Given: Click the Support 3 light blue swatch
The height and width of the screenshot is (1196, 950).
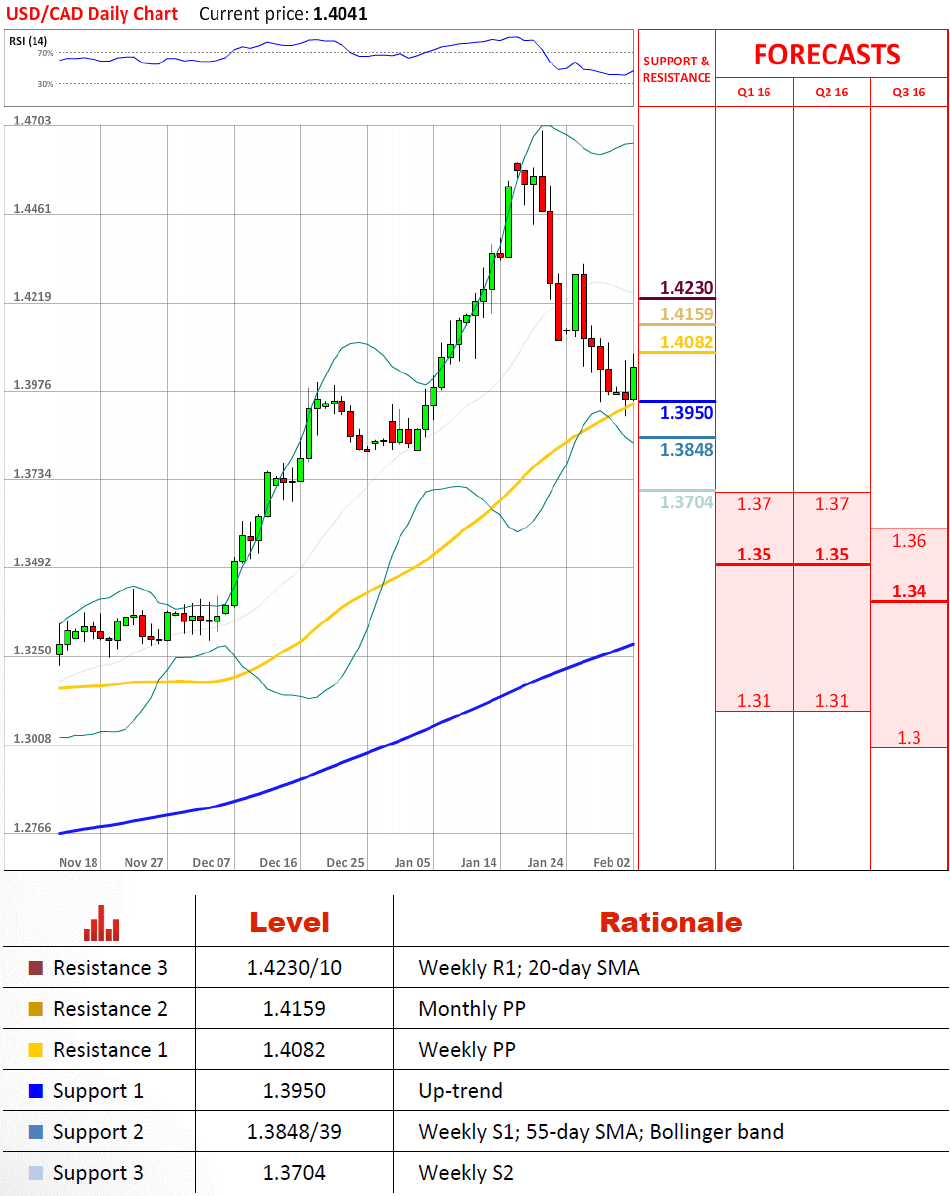Looking at the screenshot, I should pos(36,1173).
